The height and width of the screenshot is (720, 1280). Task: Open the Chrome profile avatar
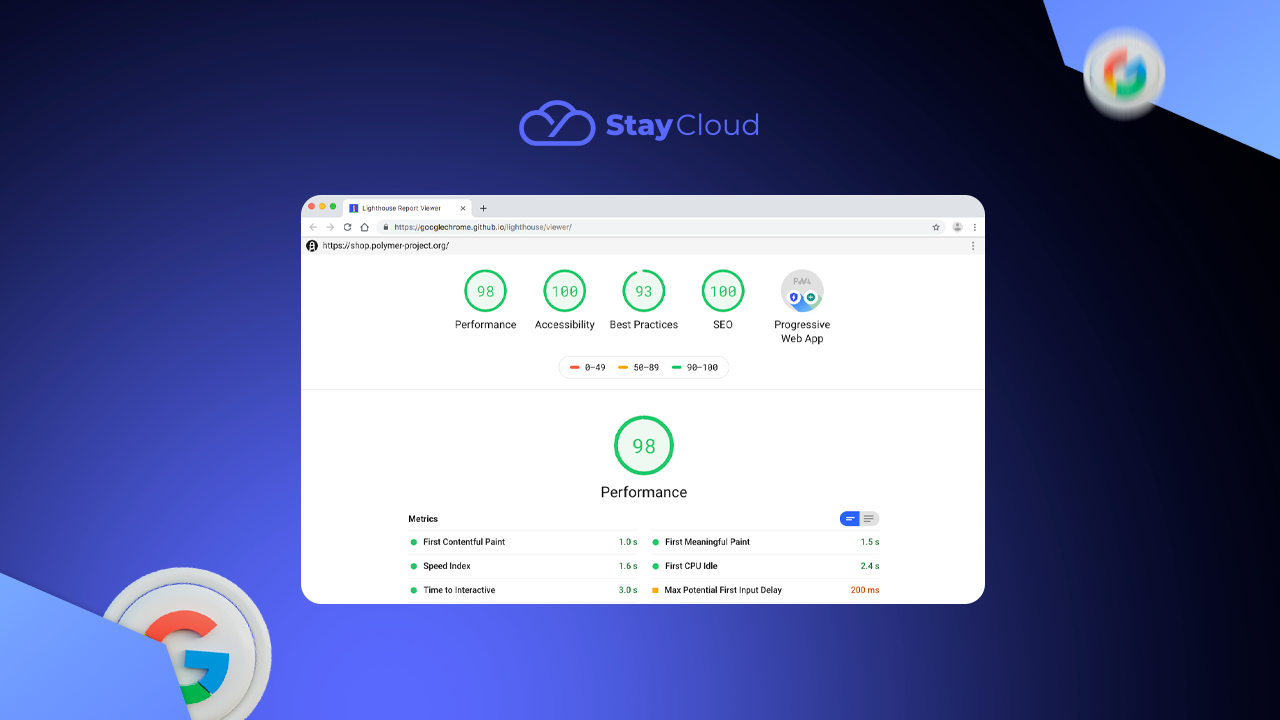pyautogui.click(x=957, y=227)
